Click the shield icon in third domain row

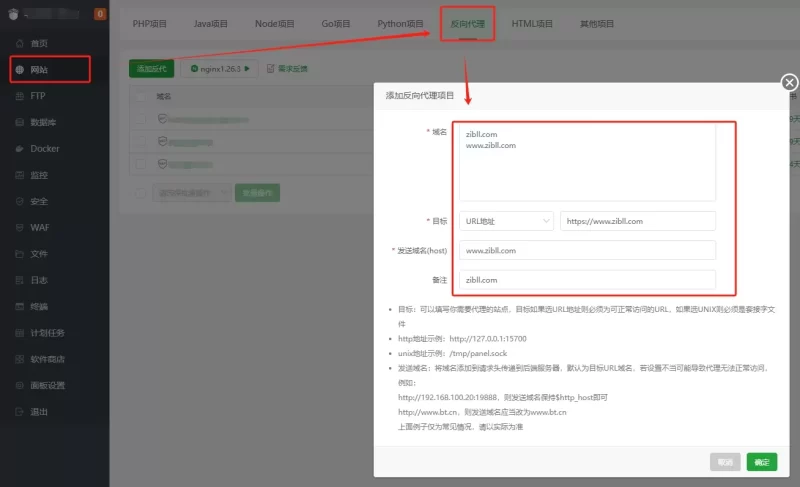[x=162, y=164]
